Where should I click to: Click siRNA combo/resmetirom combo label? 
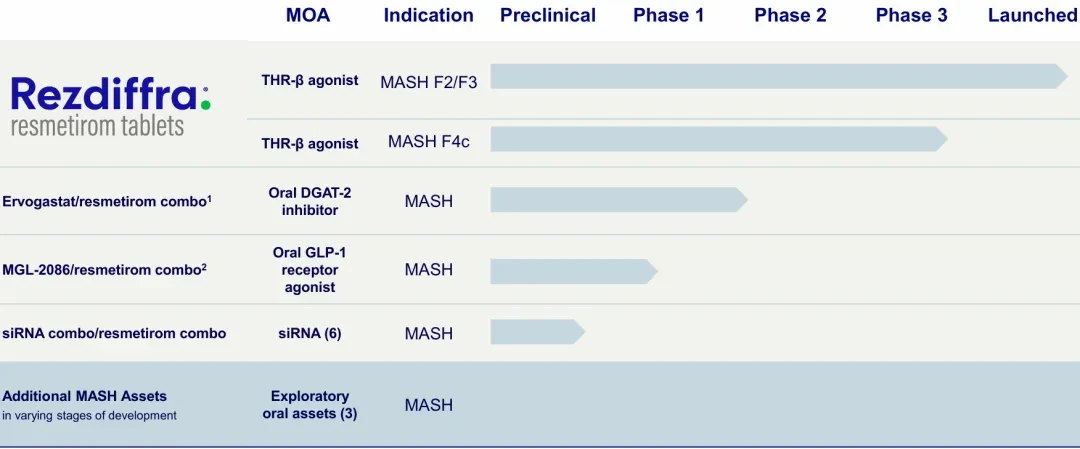(114, 334)
